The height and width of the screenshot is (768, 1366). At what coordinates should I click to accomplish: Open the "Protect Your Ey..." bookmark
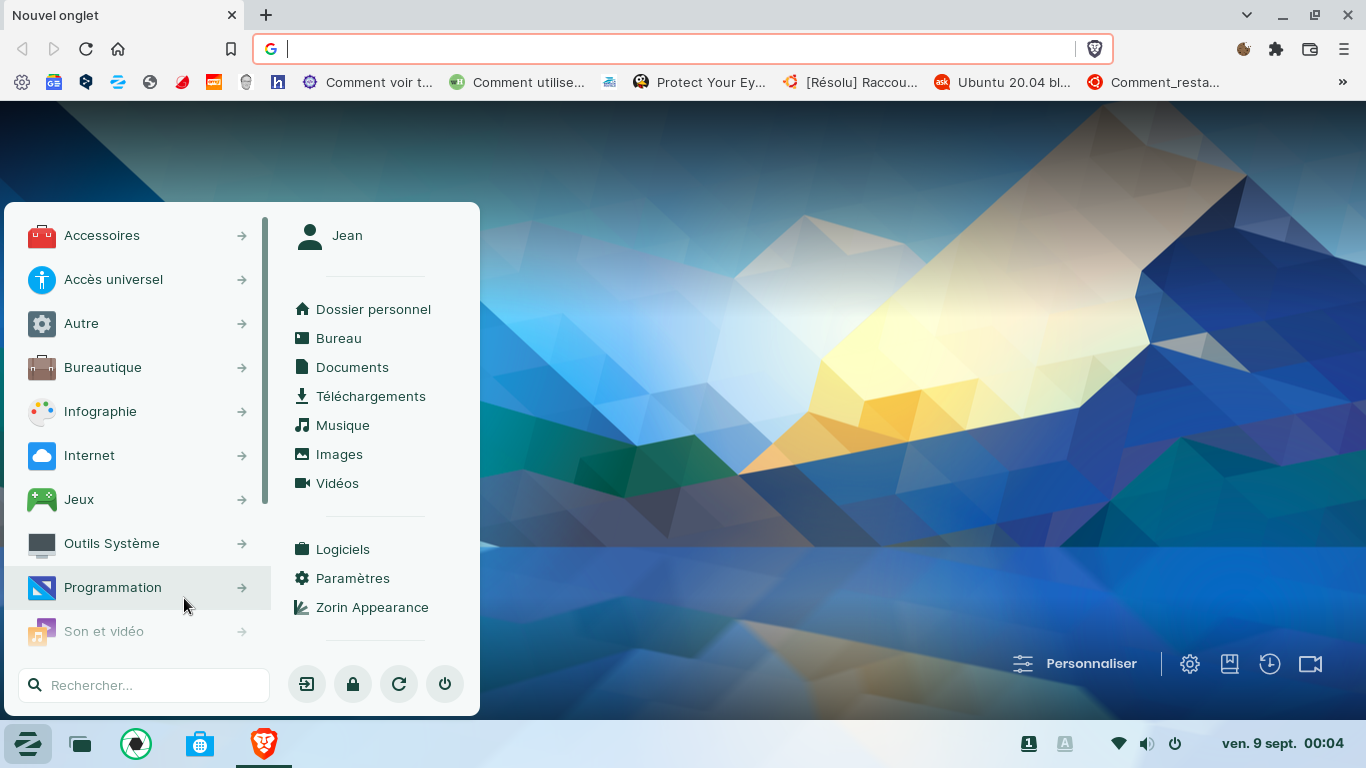point(699,83)
